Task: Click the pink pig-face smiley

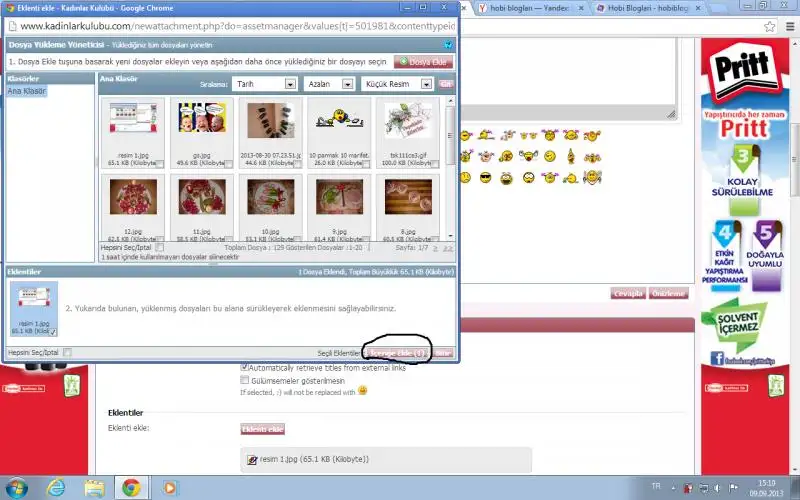Action: click(x=485, y=156)
